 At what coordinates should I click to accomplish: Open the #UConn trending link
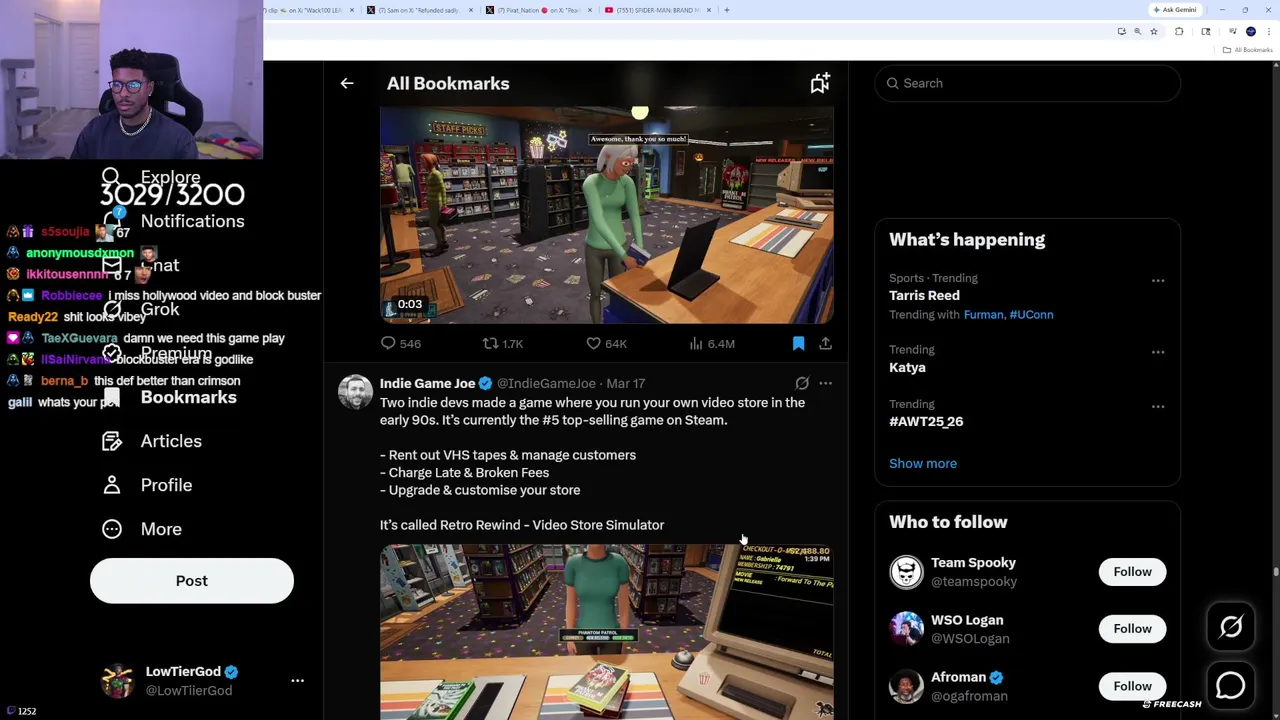[1031, 315]
